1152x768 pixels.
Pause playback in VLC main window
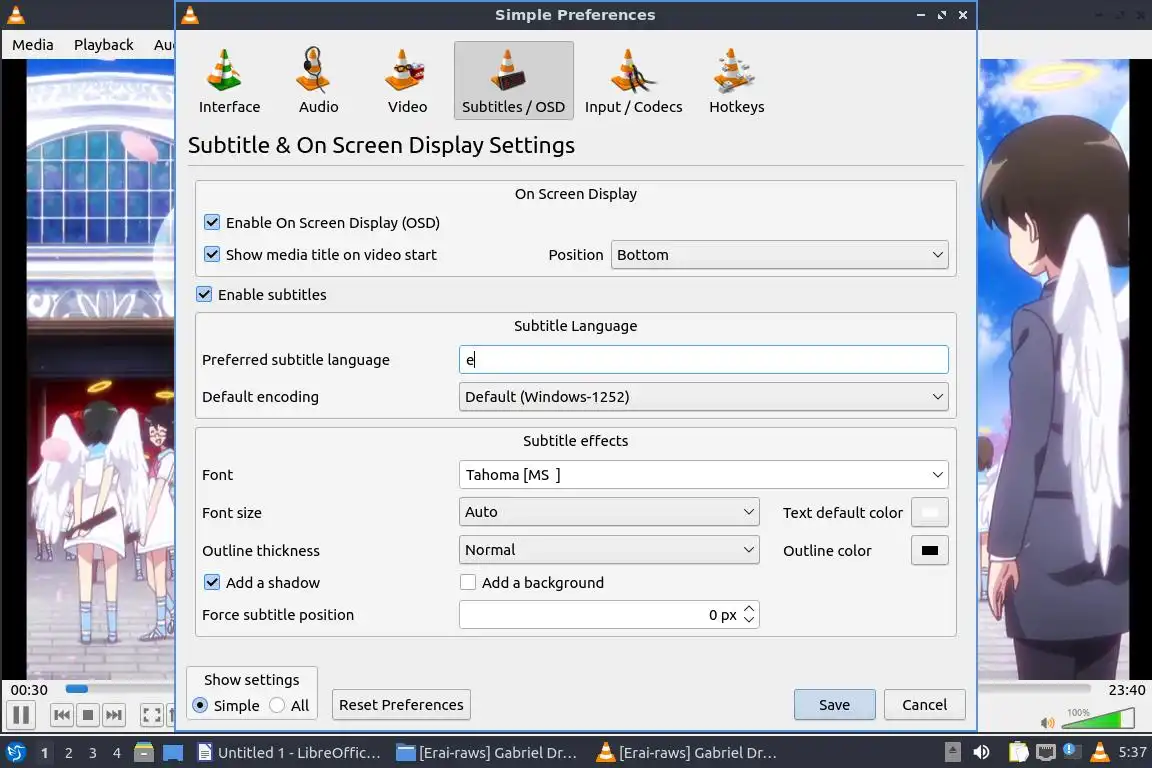tap(21, 714)
